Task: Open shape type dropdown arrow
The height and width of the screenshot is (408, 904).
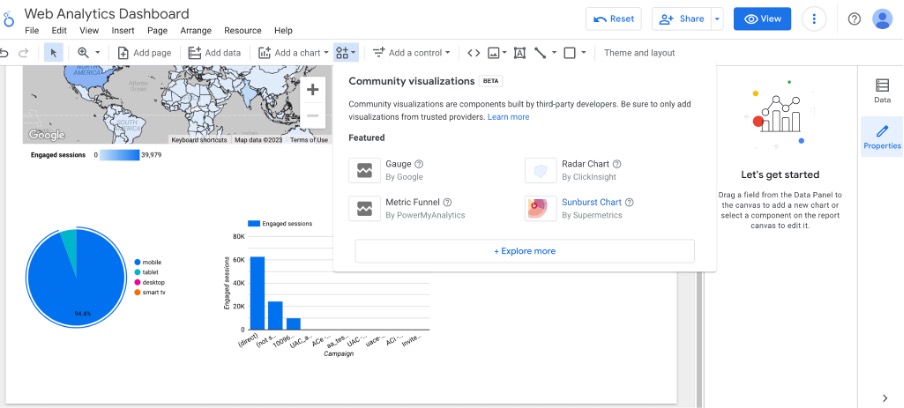Action: [x=583, y=52]
